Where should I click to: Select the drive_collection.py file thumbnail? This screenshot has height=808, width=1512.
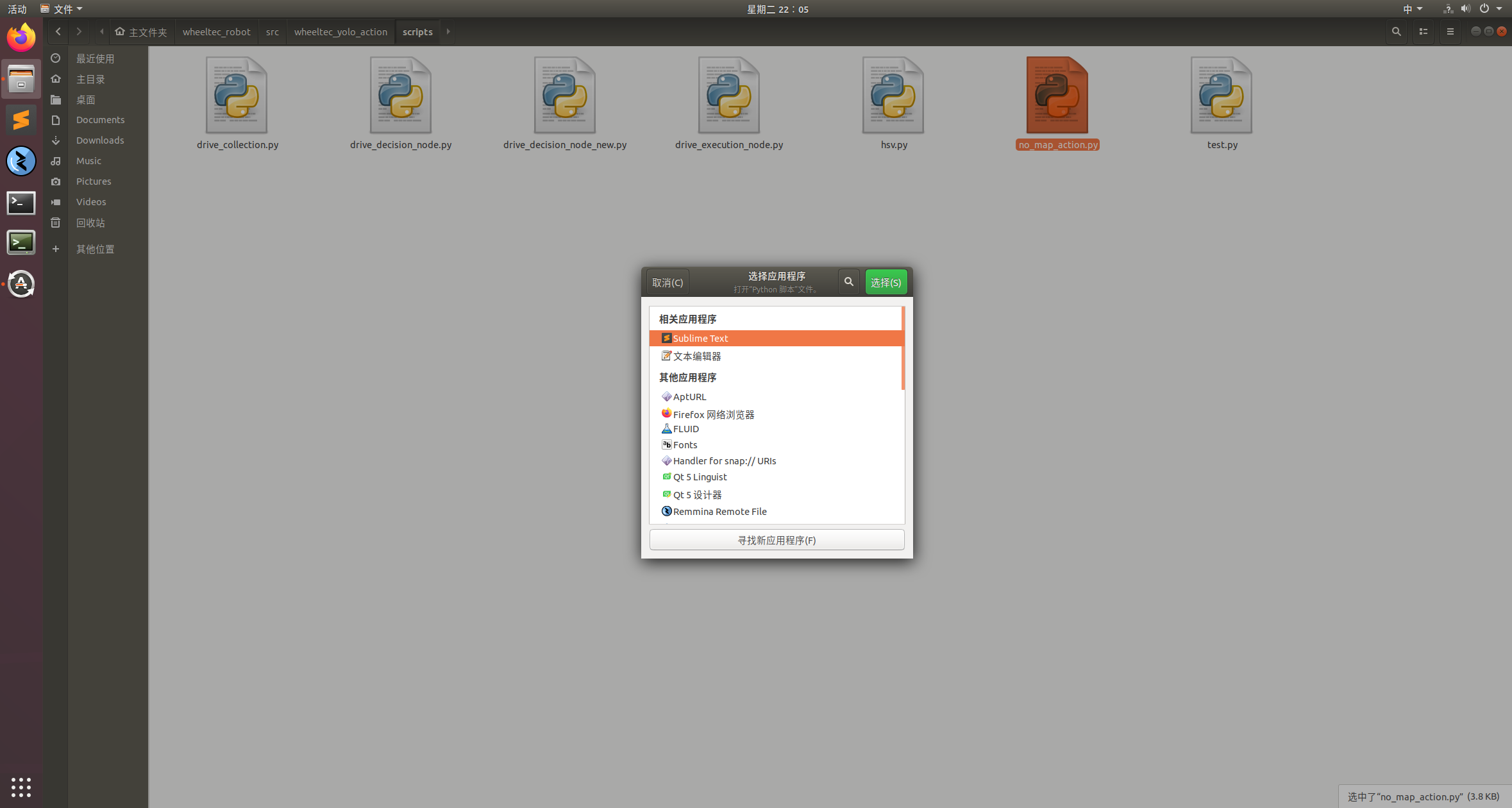pyautogui.click(x=237, y=96)
